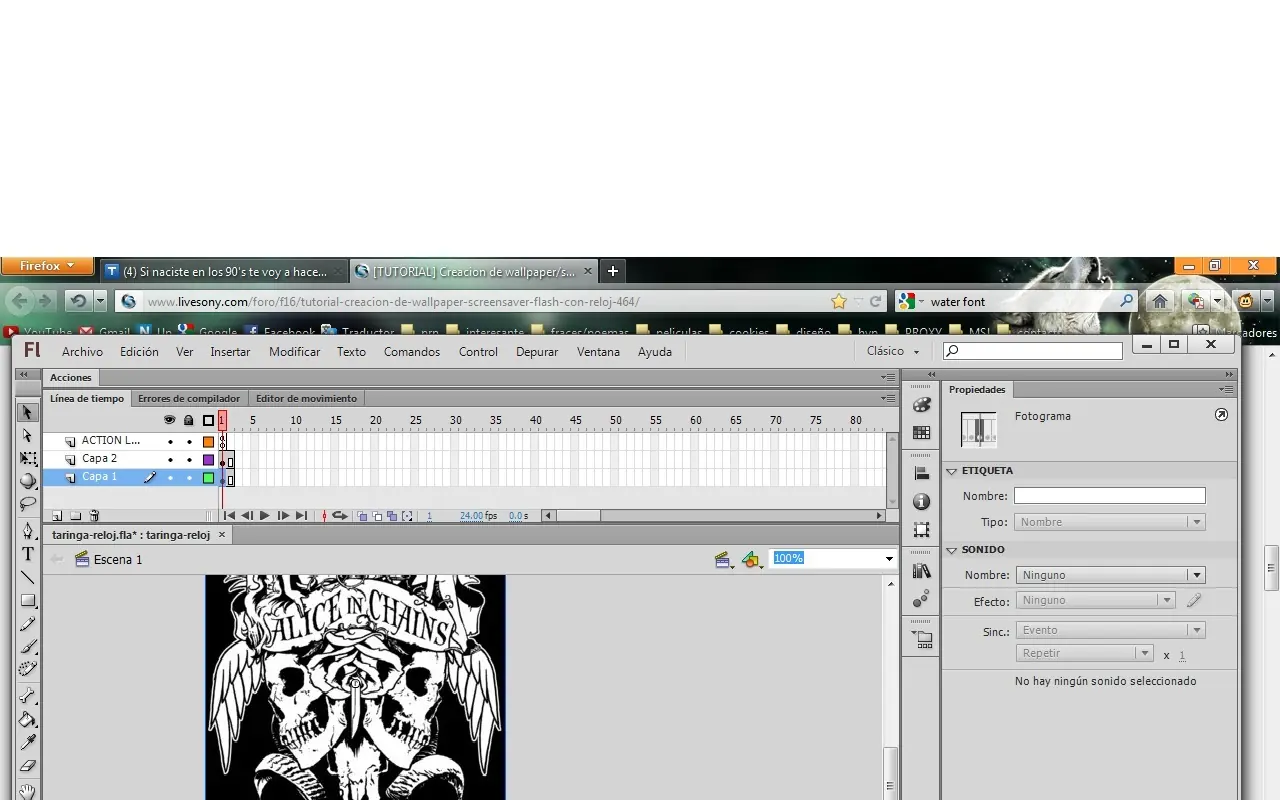Open the Info panel icon
The image size is (1280, 800).
[922, 501]
